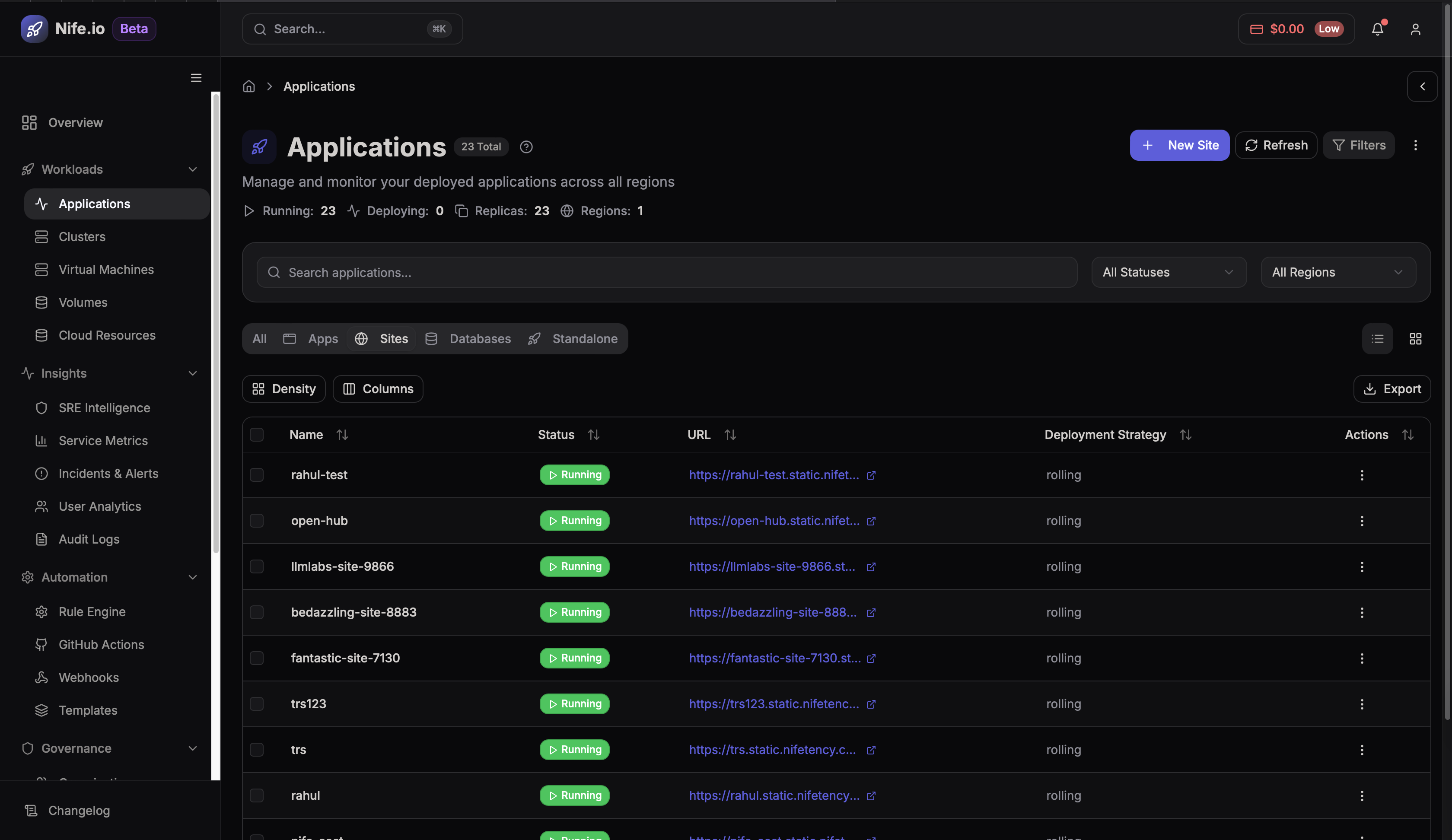This screenshot has height=840, width=1452.
Task: Open the notifications bell icon
Action: tap(1377, 29)
